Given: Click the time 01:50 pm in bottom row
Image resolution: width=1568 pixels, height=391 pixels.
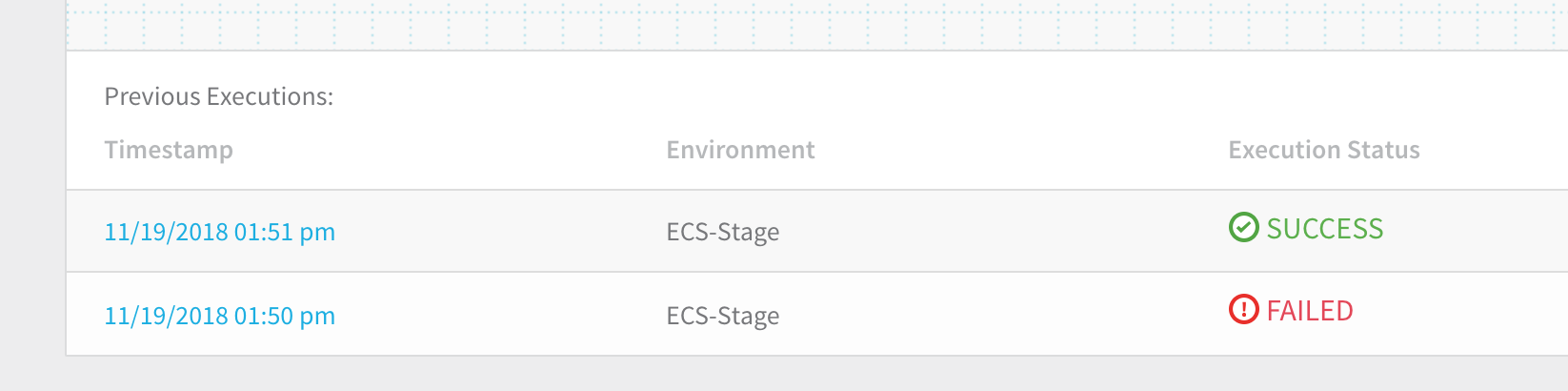Looking at the screenshot, I should click(x=285, y=316).
